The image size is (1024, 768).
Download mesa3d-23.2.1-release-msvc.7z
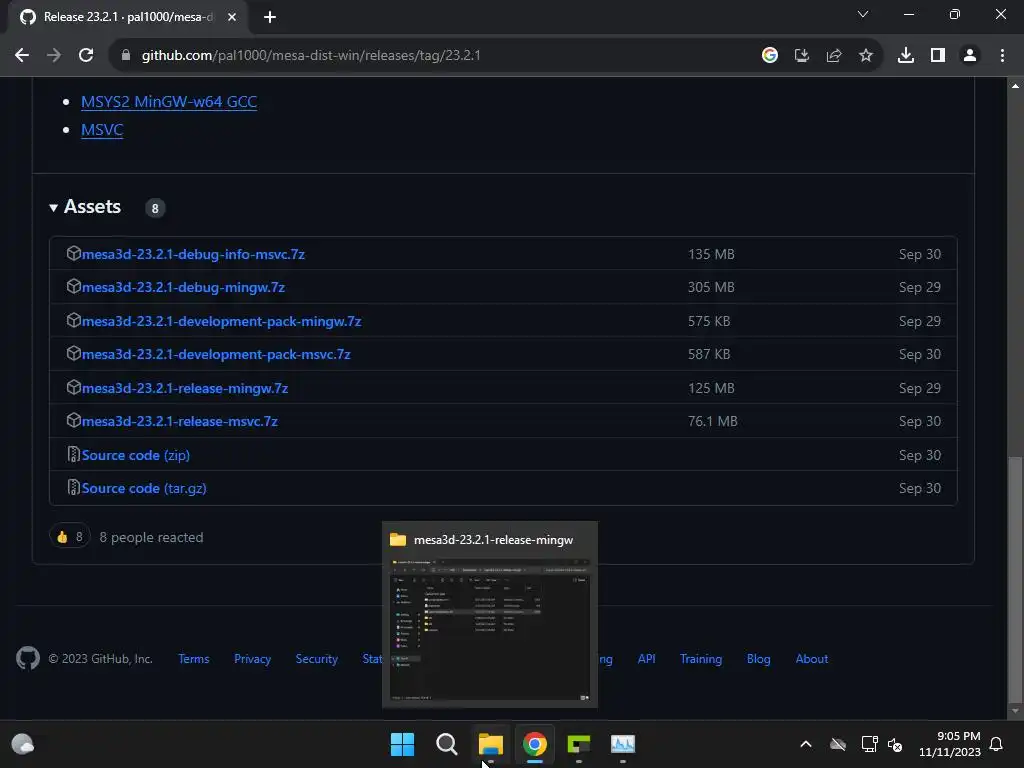pyautogui.click(x=180, y=421)
